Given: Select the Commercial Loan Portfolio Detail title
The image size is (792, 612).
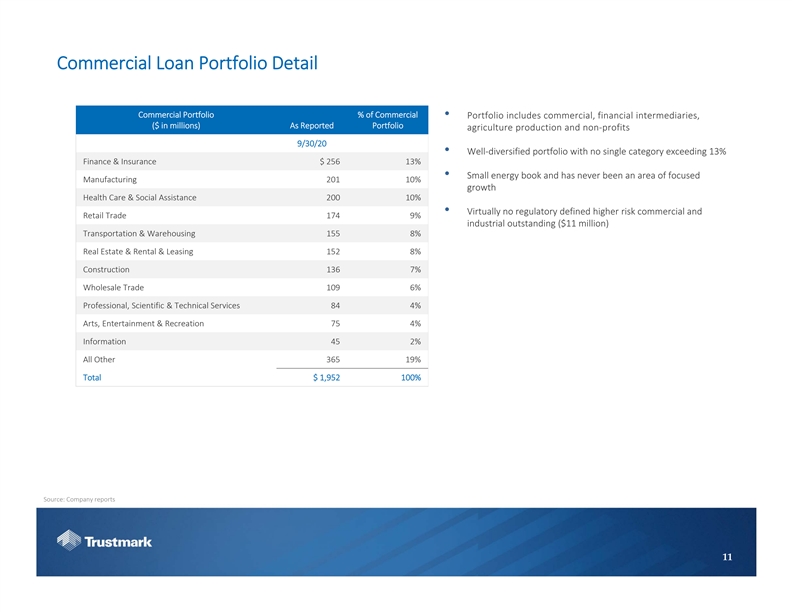Looking at the screenshot, I should [187, 65].
